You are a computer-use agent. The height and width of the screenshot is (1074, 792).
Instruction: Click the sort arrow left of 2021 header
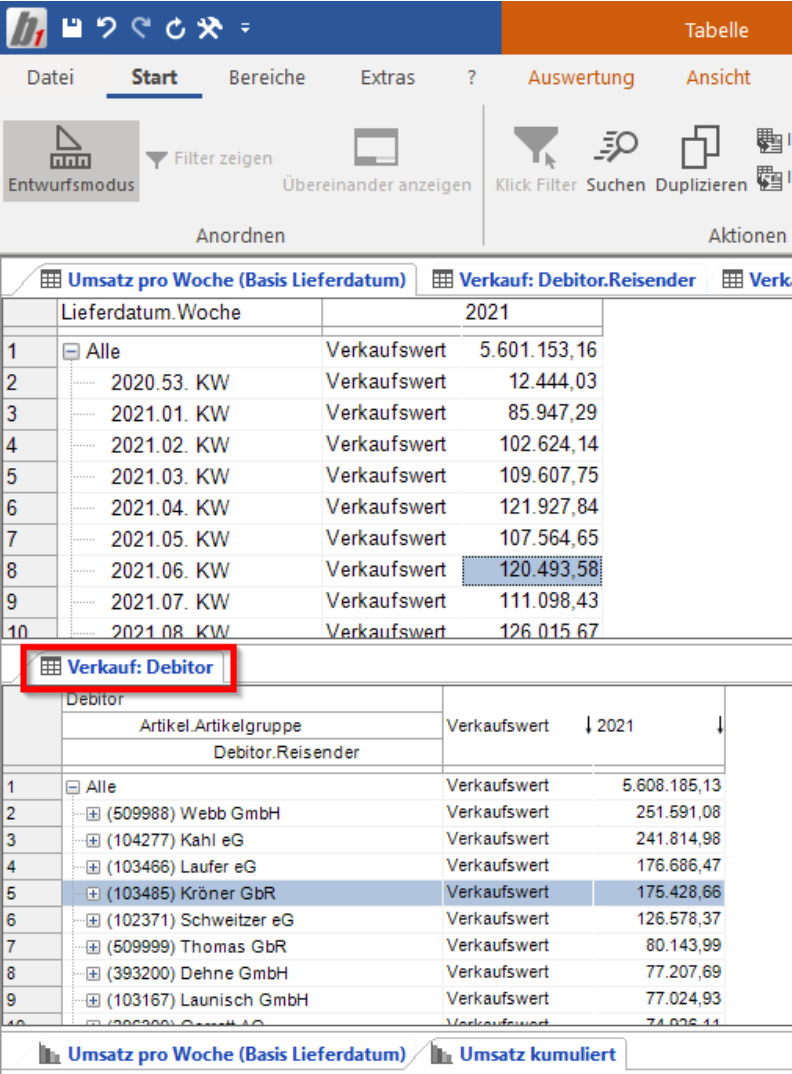click(x=588, y=725)
